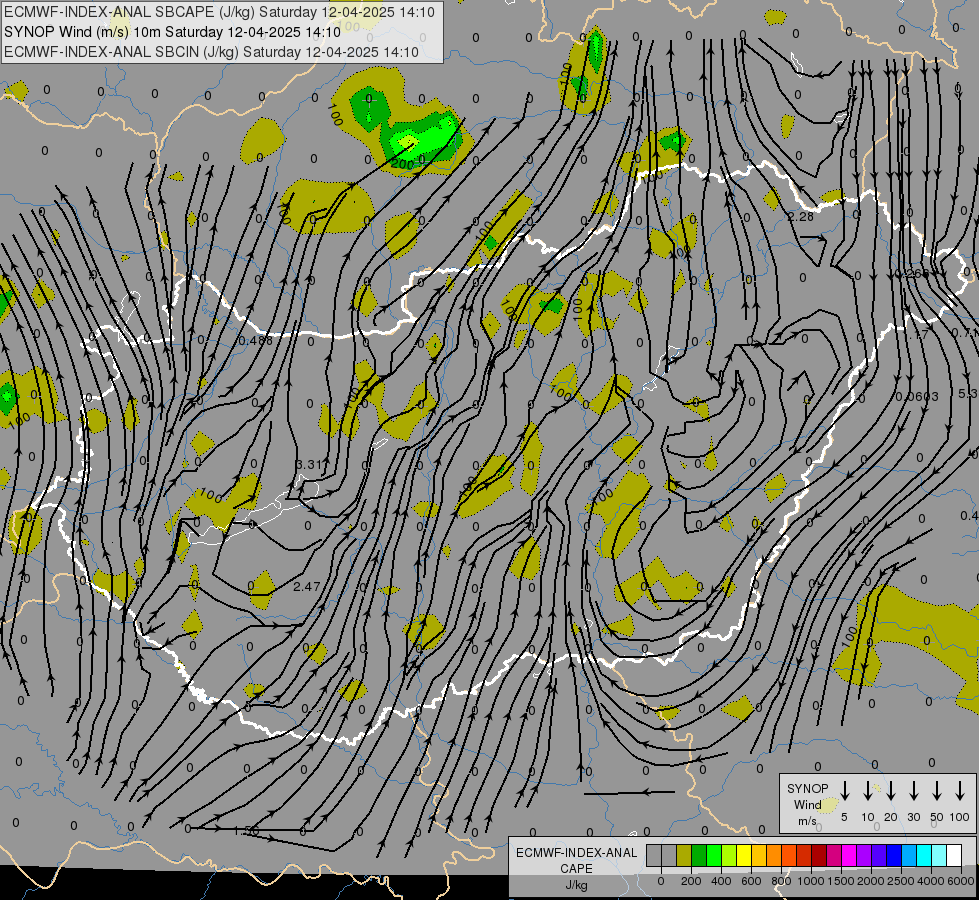Click the '2.28' wind value on the map
Screen dimensions: 979x900
pyautogui.click(x=800, y=217)
